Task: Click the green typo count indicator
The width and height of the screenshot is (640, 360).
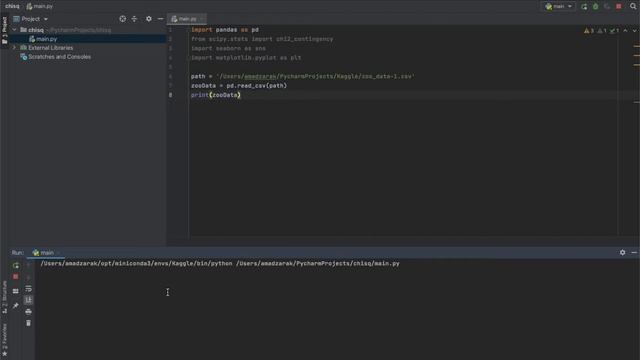Action: [x=614, y=31]
